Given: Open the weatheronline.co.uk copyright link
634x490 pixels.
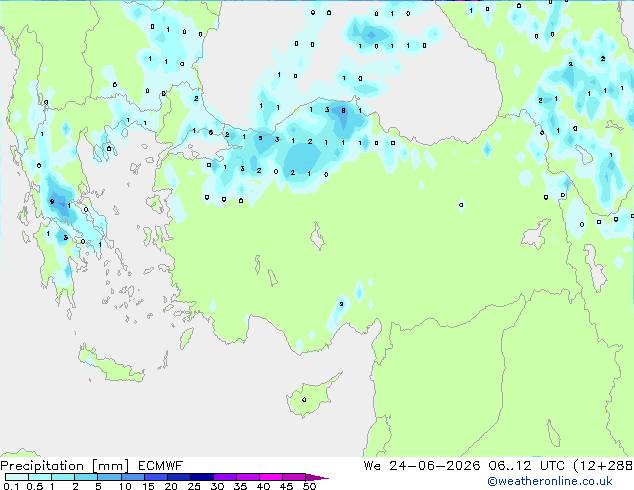Looking at the screenshot, I should pyautogui.click(x=550, y=481).
